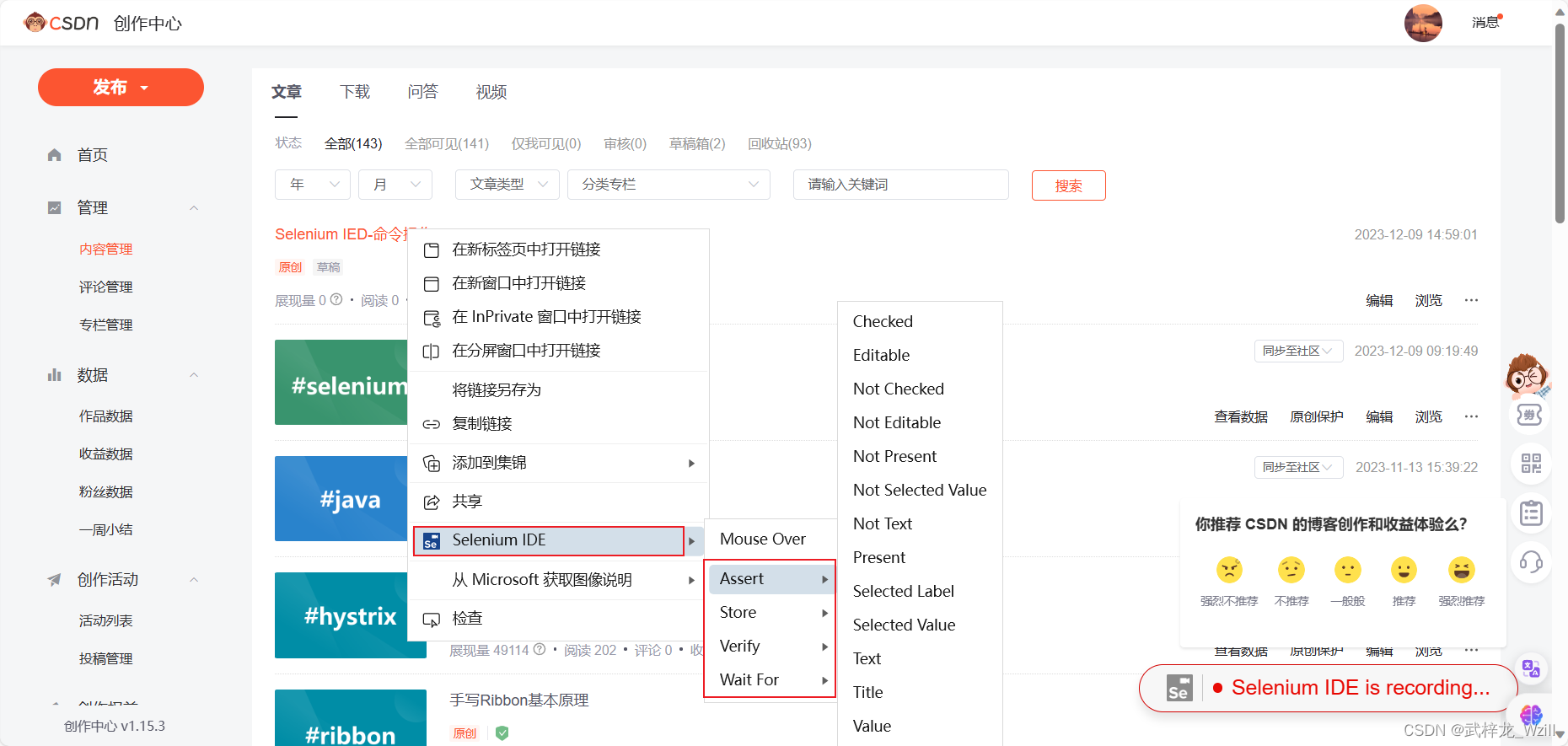Click the translate icon at bottom right

click(1531, 669)
